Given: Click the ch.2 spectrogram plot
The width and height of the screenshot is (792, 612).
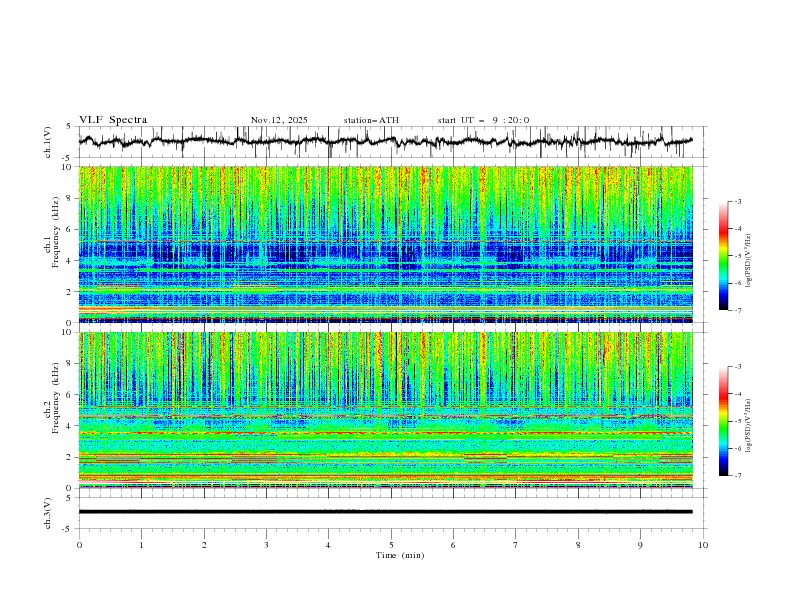Looking at the screenshot, I should pos(386,410).
